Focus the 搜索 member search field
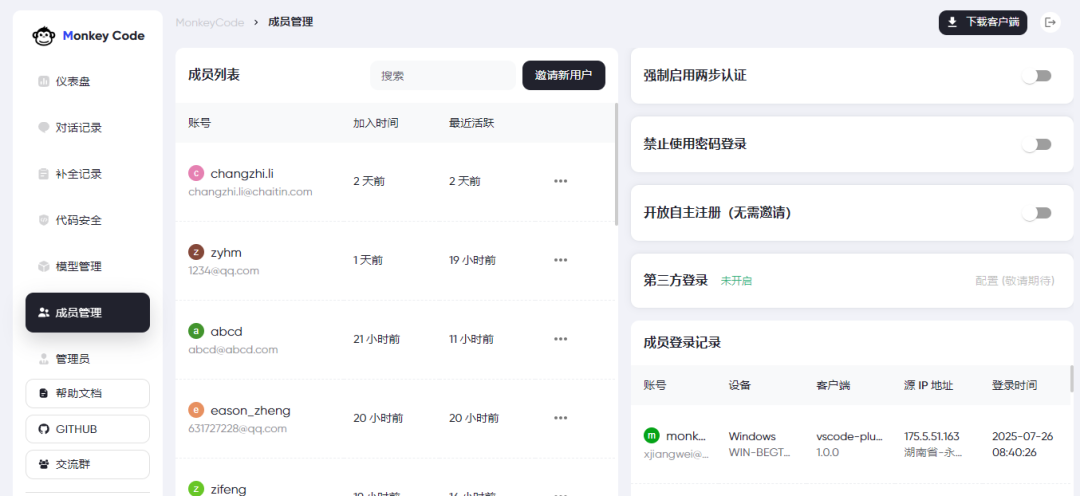Image resolution: width=1080 pixels, height=496 pixels. pos(443,76)
